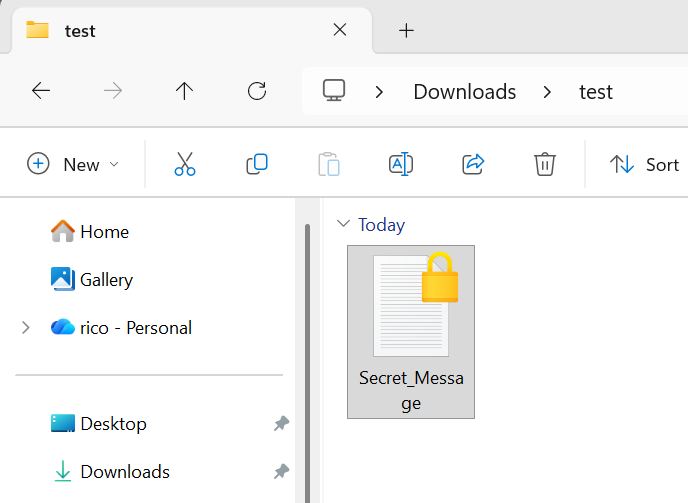The image size is (688, 503).
Task: Click the Paste clipboard icon
Action: coord(329,164)
